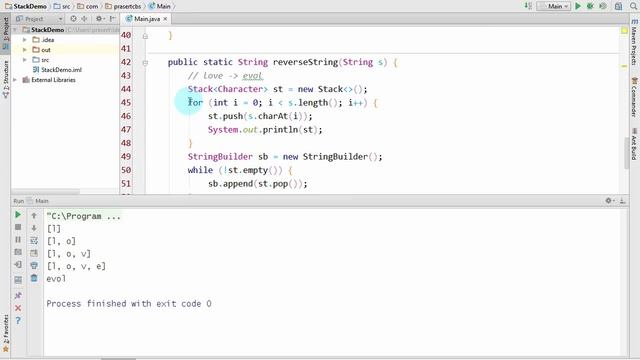Viewport: 640px width, 360px height.
Task: Click the editor vertical scrollbar thumb
Action: click(x=626, y=153)
